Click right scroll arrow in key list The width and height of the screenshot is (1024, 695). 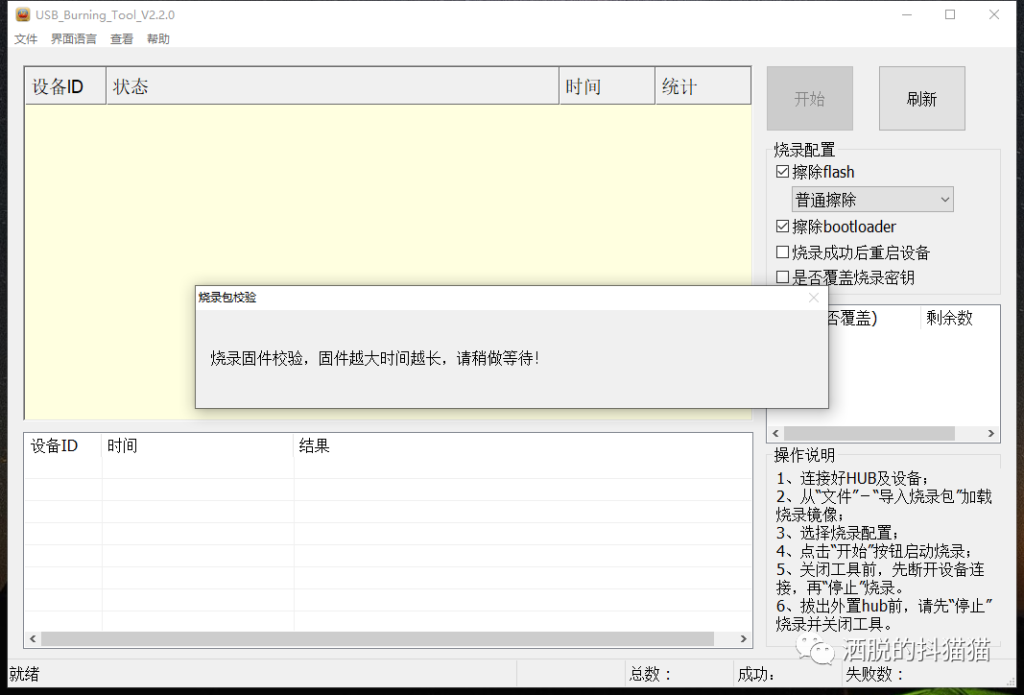click(991, 434)
